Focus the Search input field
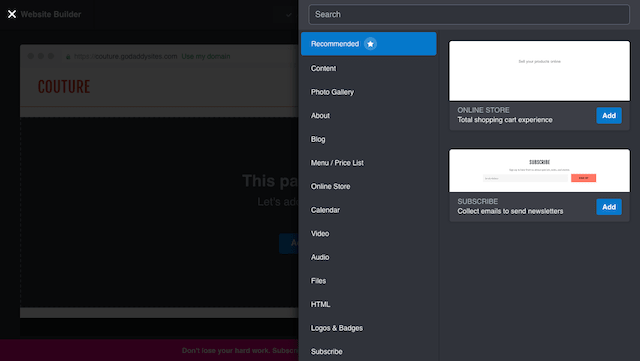The height and width of the screenshot is (361, 640). click(x=469, y=14)
